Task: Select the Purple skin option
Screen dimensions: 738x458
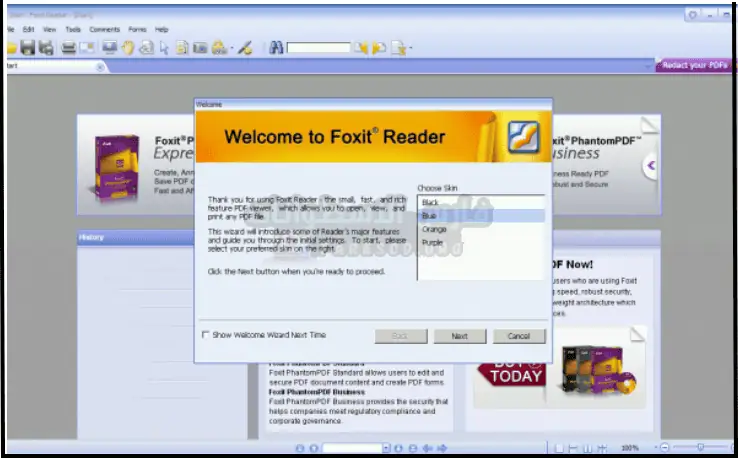Action: click(433, 242)
